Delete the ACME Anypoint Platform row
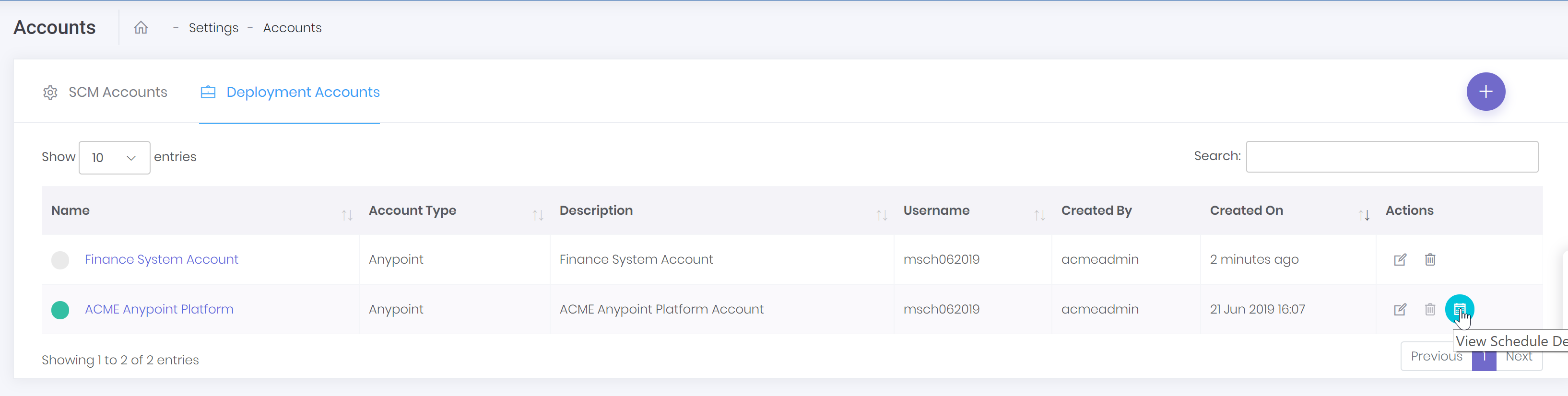The height and width of the screenshot is (396, 1568). (1430, 310)
